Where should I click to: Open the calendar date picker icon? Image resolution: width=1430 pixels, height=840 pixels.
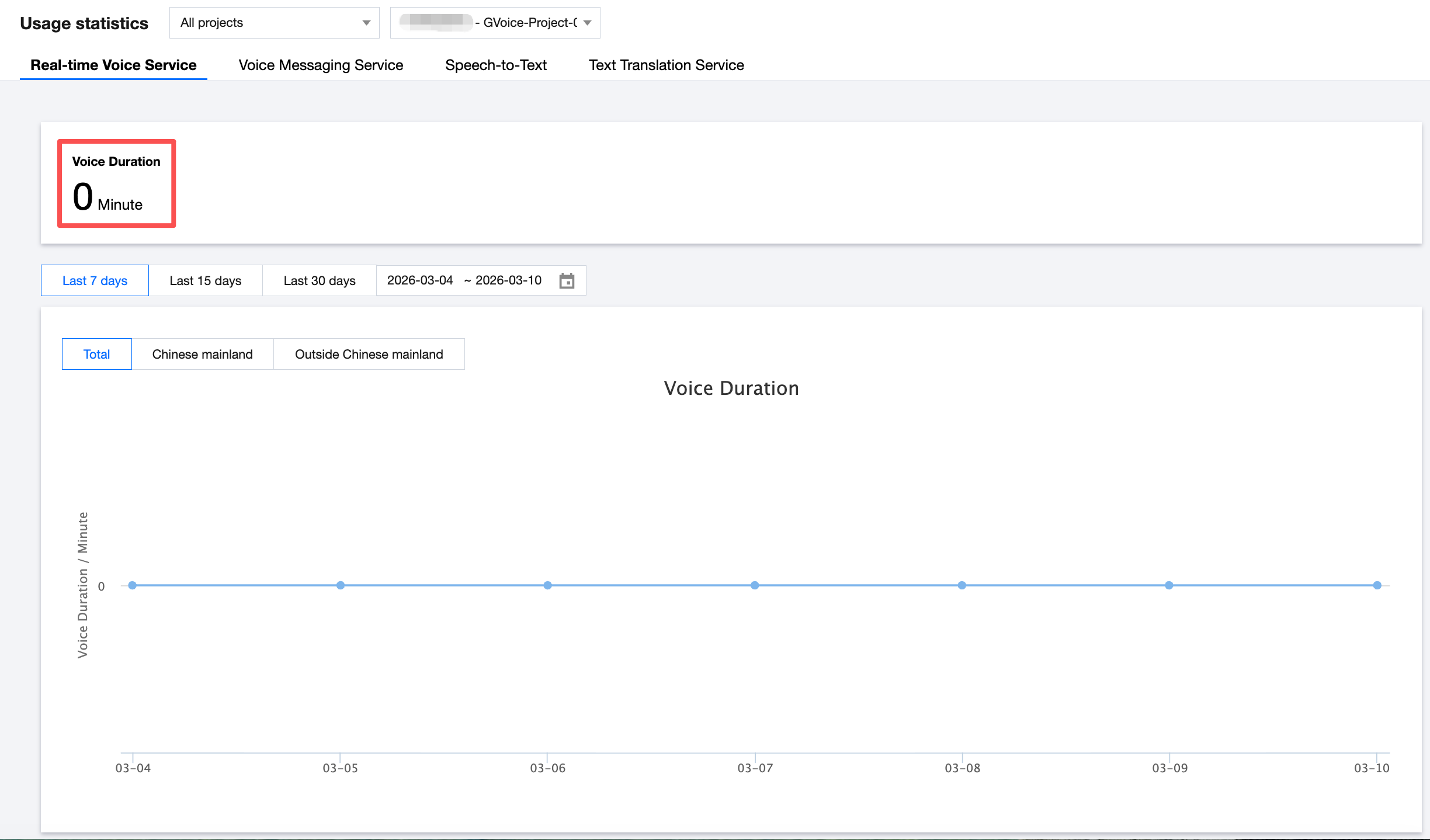click(567, 281)
